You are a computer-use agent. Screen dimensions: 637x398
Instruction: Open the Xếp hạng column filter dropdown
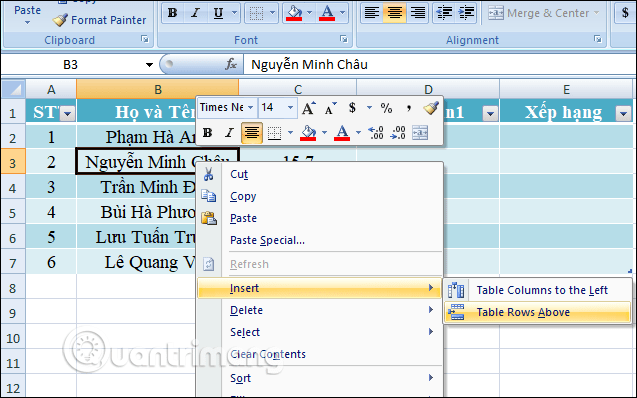[624, 114]
